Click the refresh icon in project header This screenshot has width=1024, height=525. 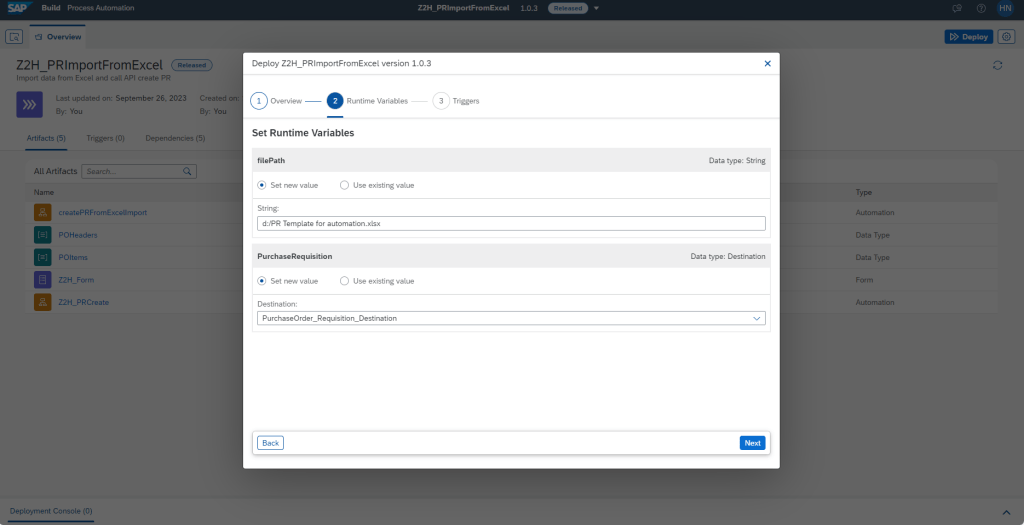[997, 65]
